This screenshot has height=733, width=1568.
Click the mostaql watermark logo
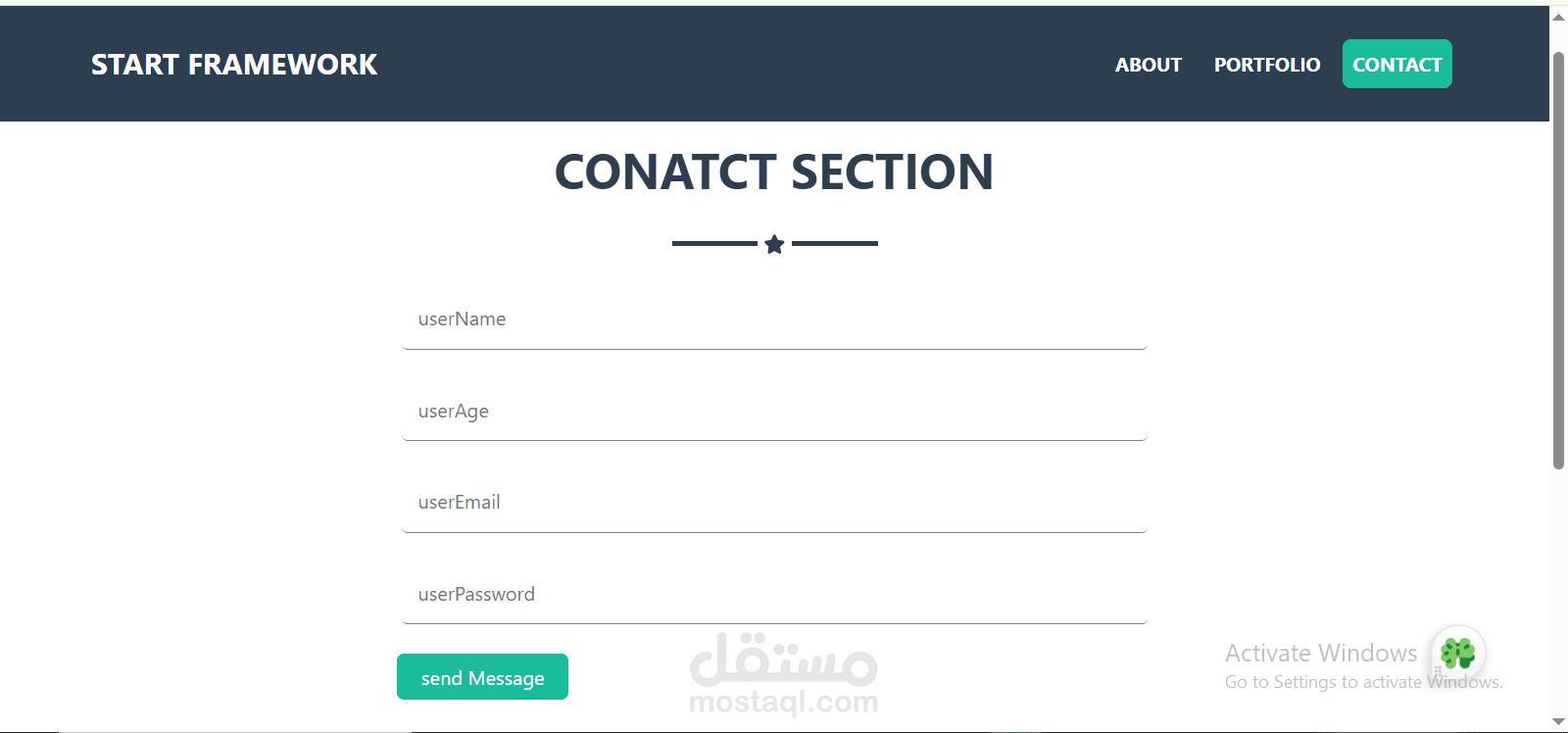[x=783, y=674]
